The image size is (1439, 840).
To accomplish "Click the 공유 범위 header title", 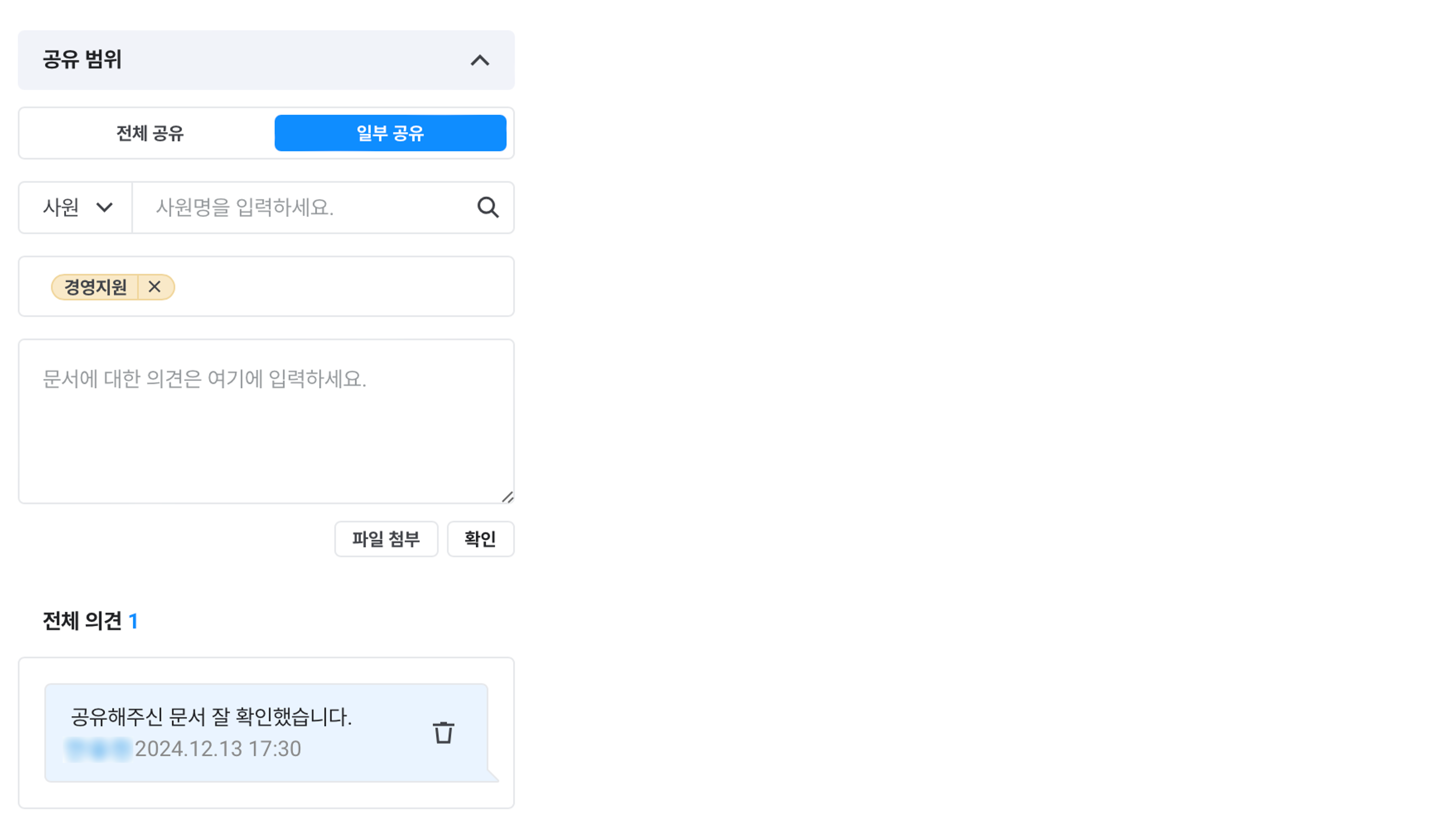I will 82,60.
